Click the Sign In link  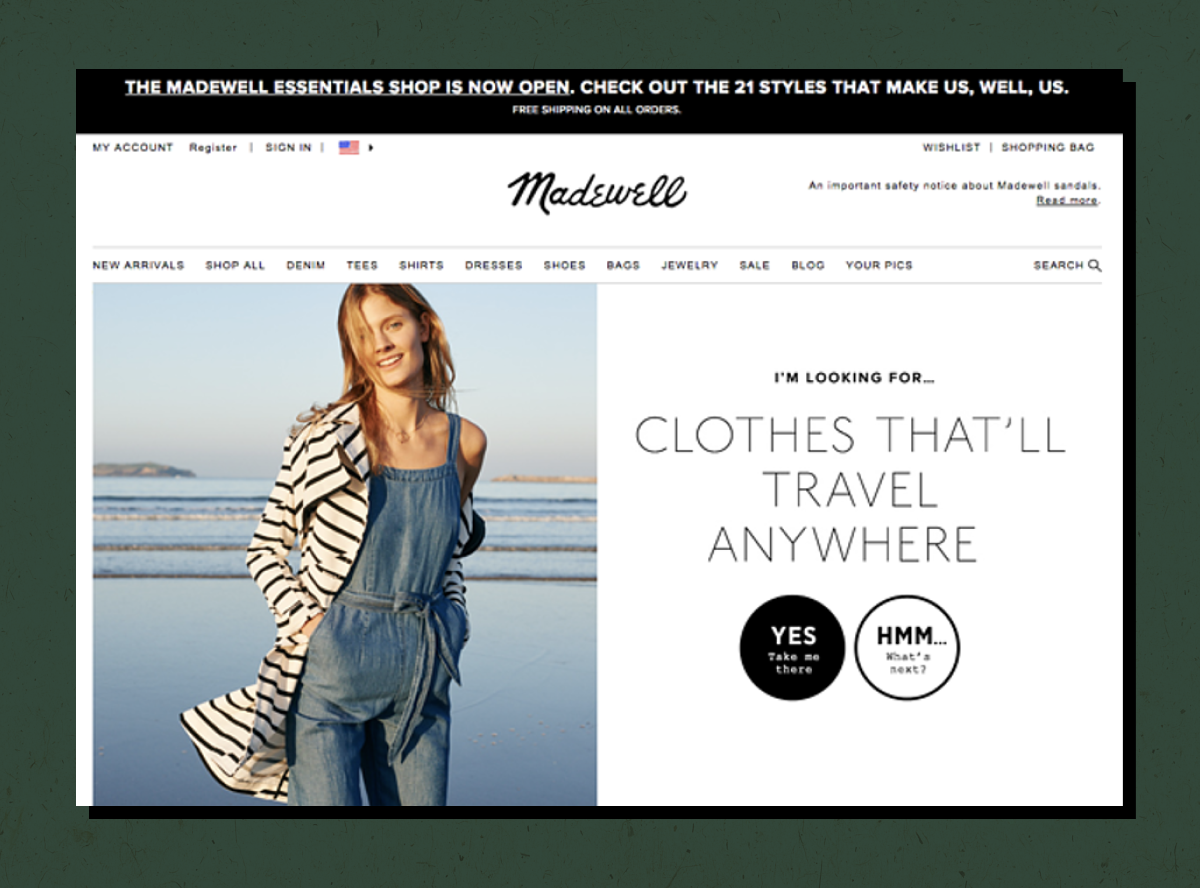pos(288,147)
